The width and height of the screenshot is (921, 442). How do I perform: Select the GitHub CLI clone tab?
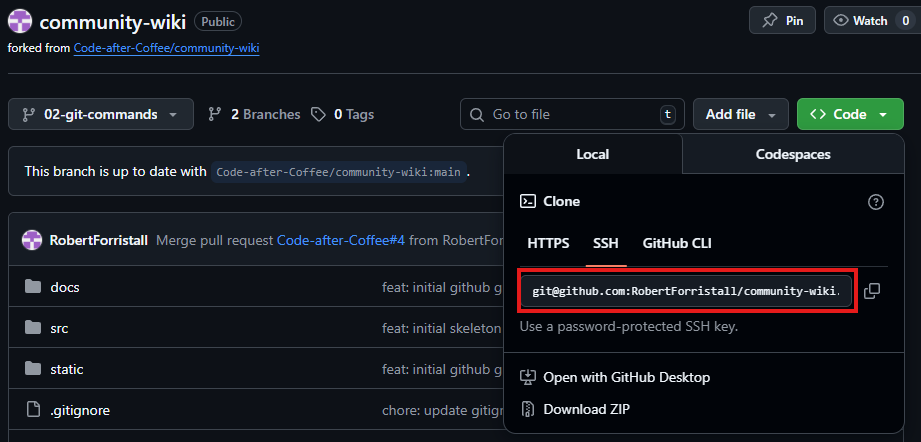coord(677,243)
